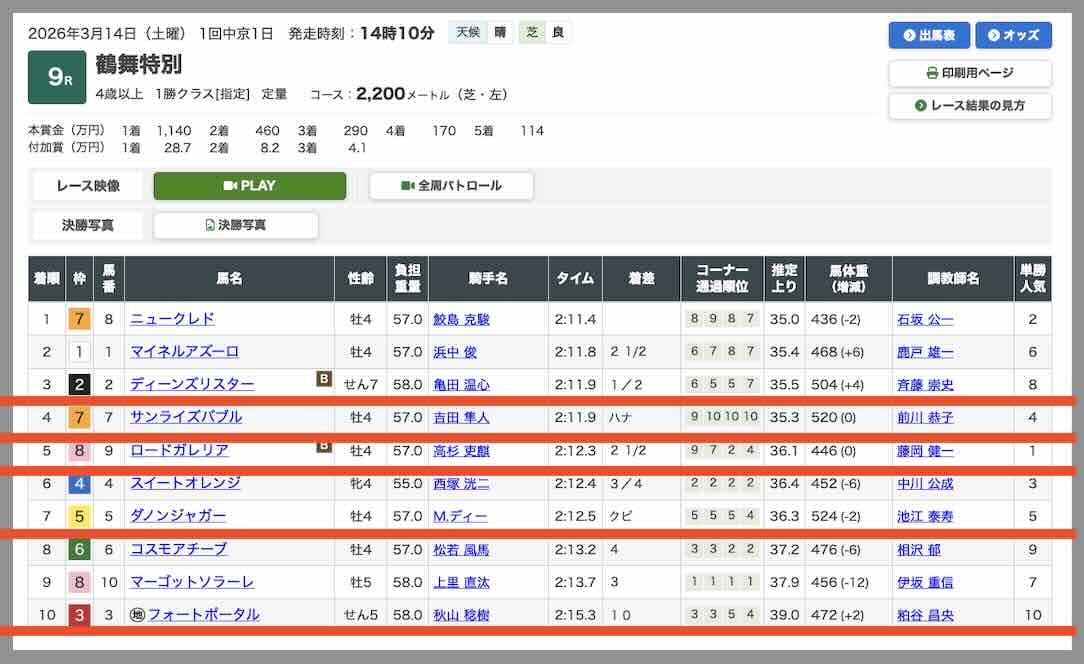Viewport: 1084px width, 664px height.
Task: Click the 地 mark next to フォートポータル
Action: click(x=138, y=615)
